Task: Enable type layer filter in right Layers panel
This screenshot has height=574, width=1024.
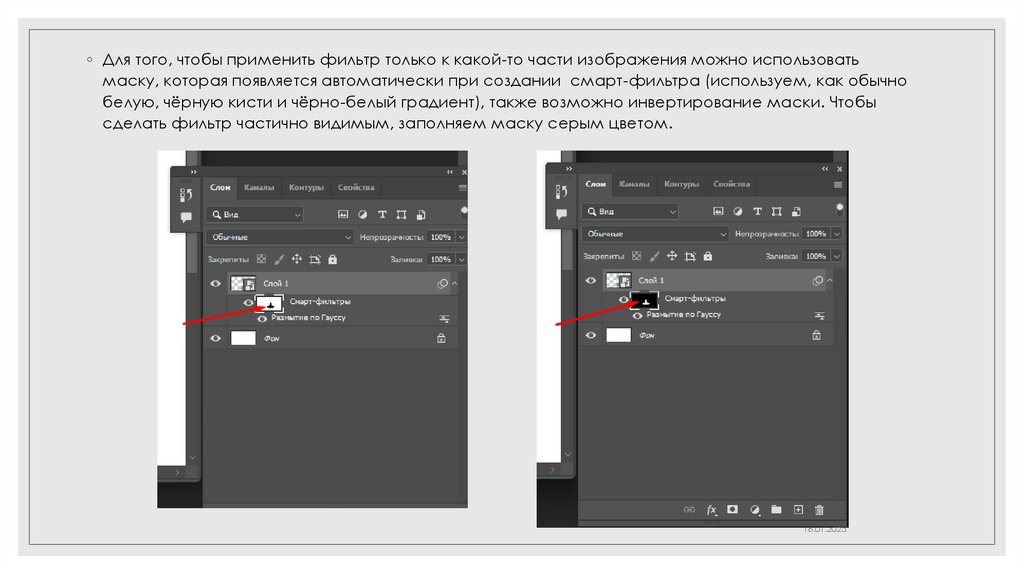Action: (758, 211)
